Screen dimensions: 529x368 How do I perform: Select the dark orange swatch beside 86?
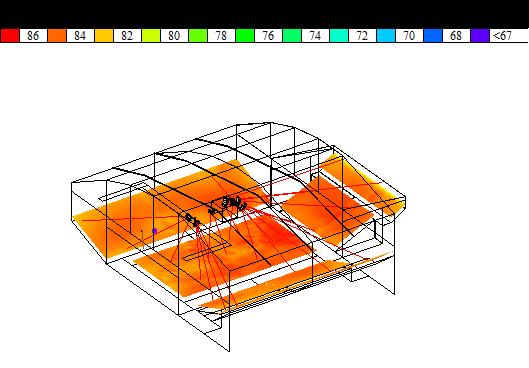[57, 36]
